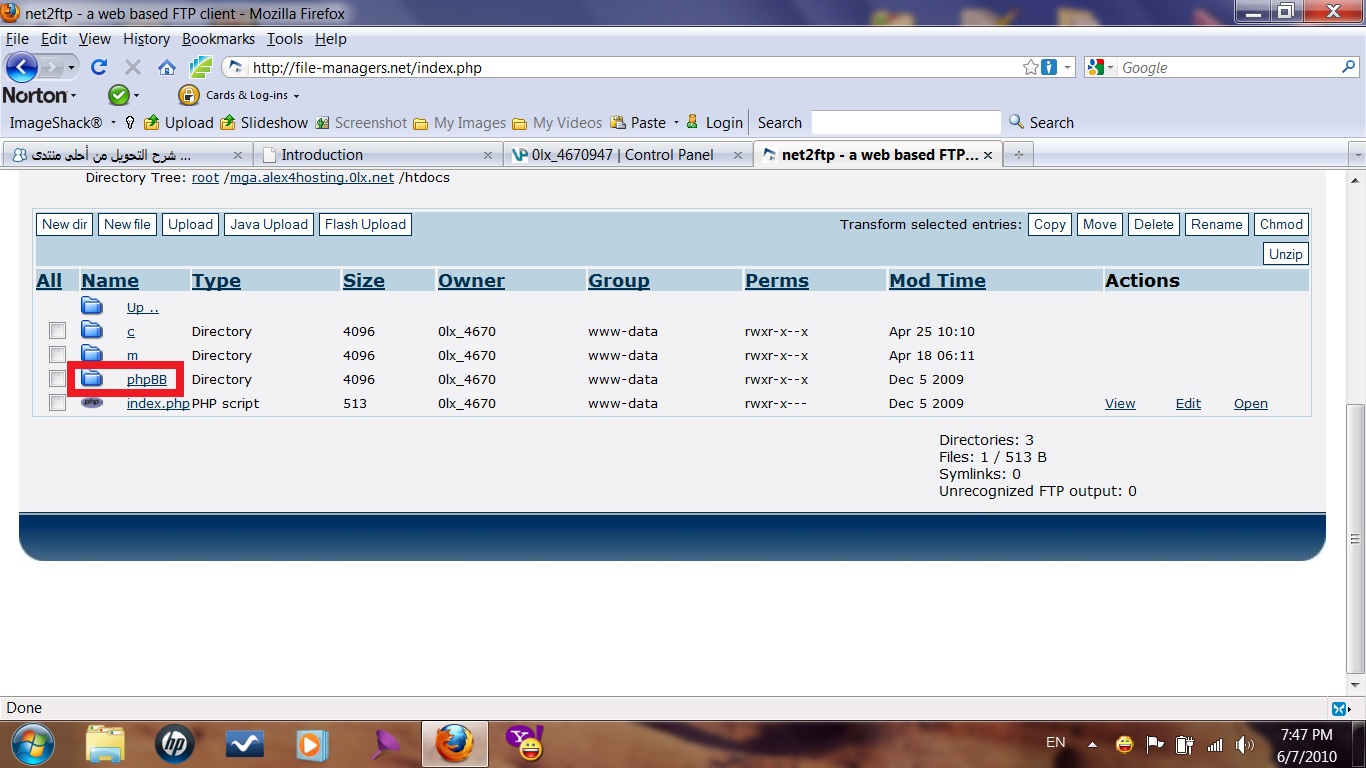1366x768 pixels.
Task: Open the phpBB folder icon
Action: pyautogui.click(x=92, y=379)
